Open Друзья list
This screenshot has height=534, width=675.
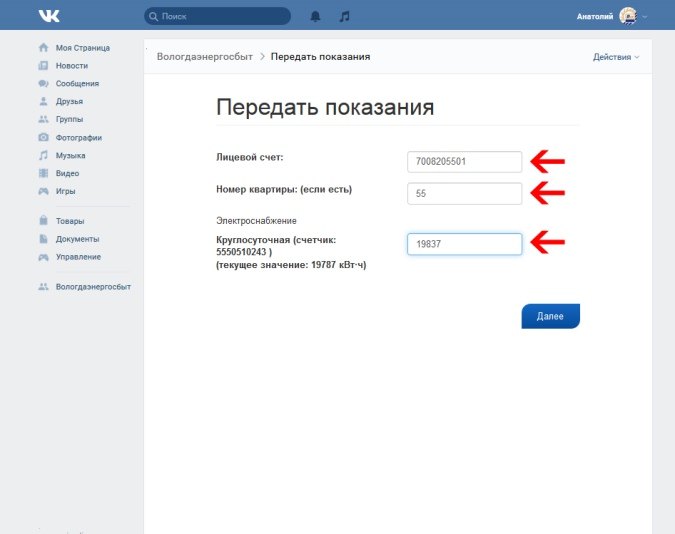tap(69, 102)
